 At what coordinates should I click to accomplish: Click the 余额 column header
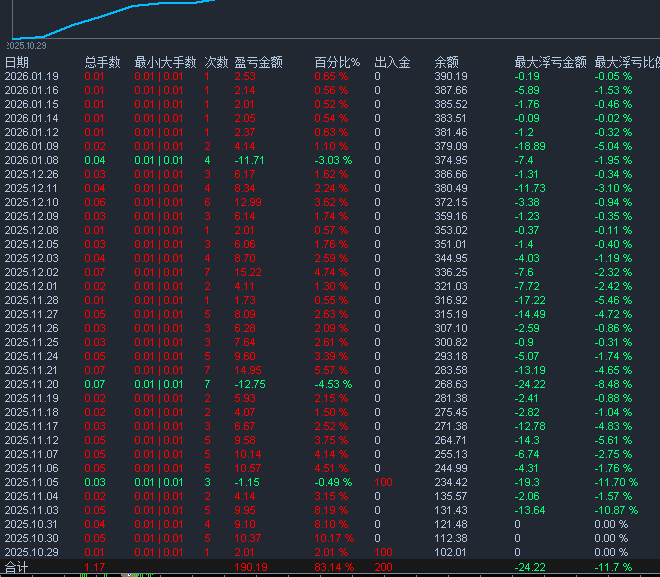(x=446, y=62)
